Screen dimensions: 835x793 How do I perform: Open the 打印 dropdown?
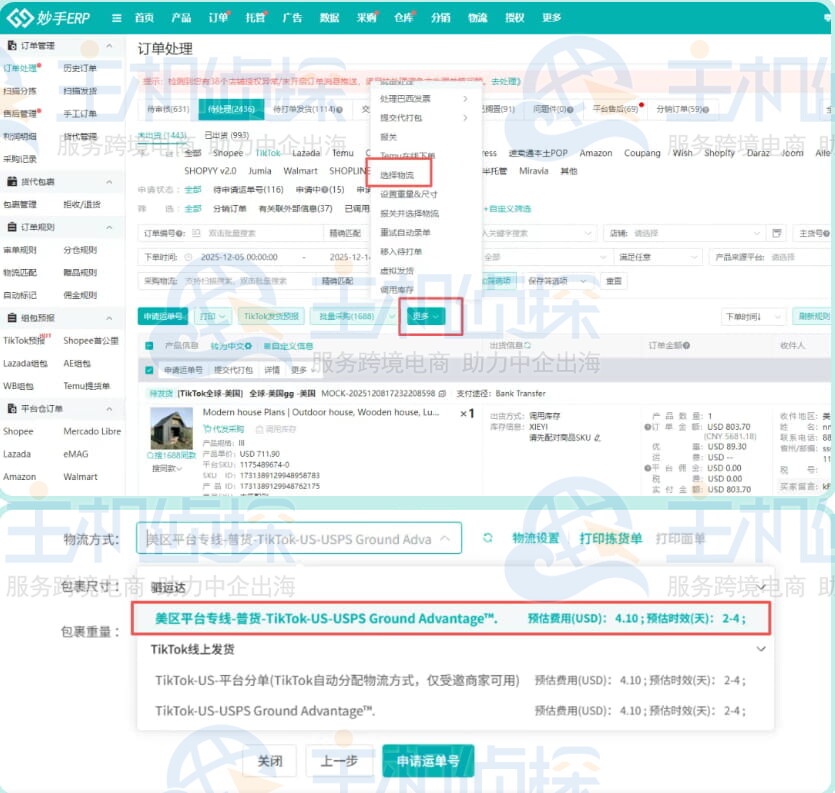(207, 316)
